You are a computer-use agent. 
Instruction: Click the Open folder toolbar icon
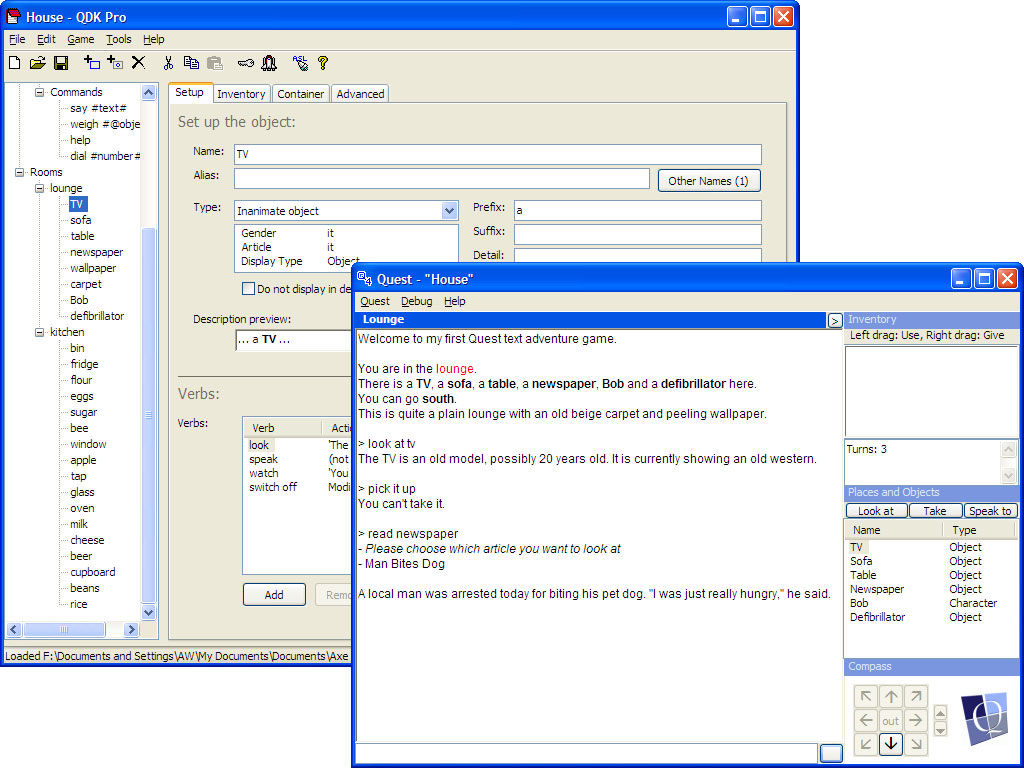(38, 63)
